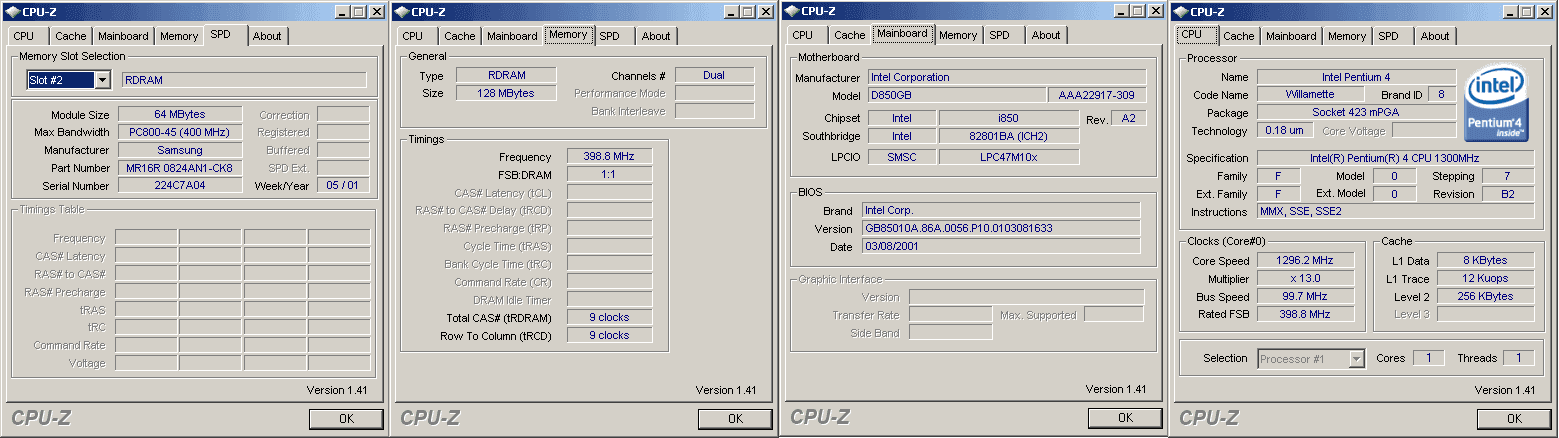The height and width of the screenshot is (438, 1559).
Task: Open Memory tab in CPU window
Action: [x=1347, y=36]
